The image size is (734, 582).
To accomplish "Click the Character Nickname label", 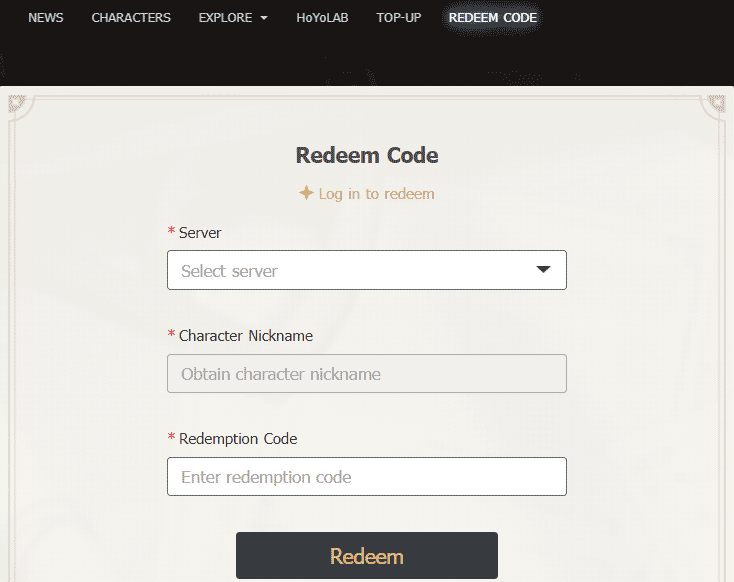I will coord(245,336).
